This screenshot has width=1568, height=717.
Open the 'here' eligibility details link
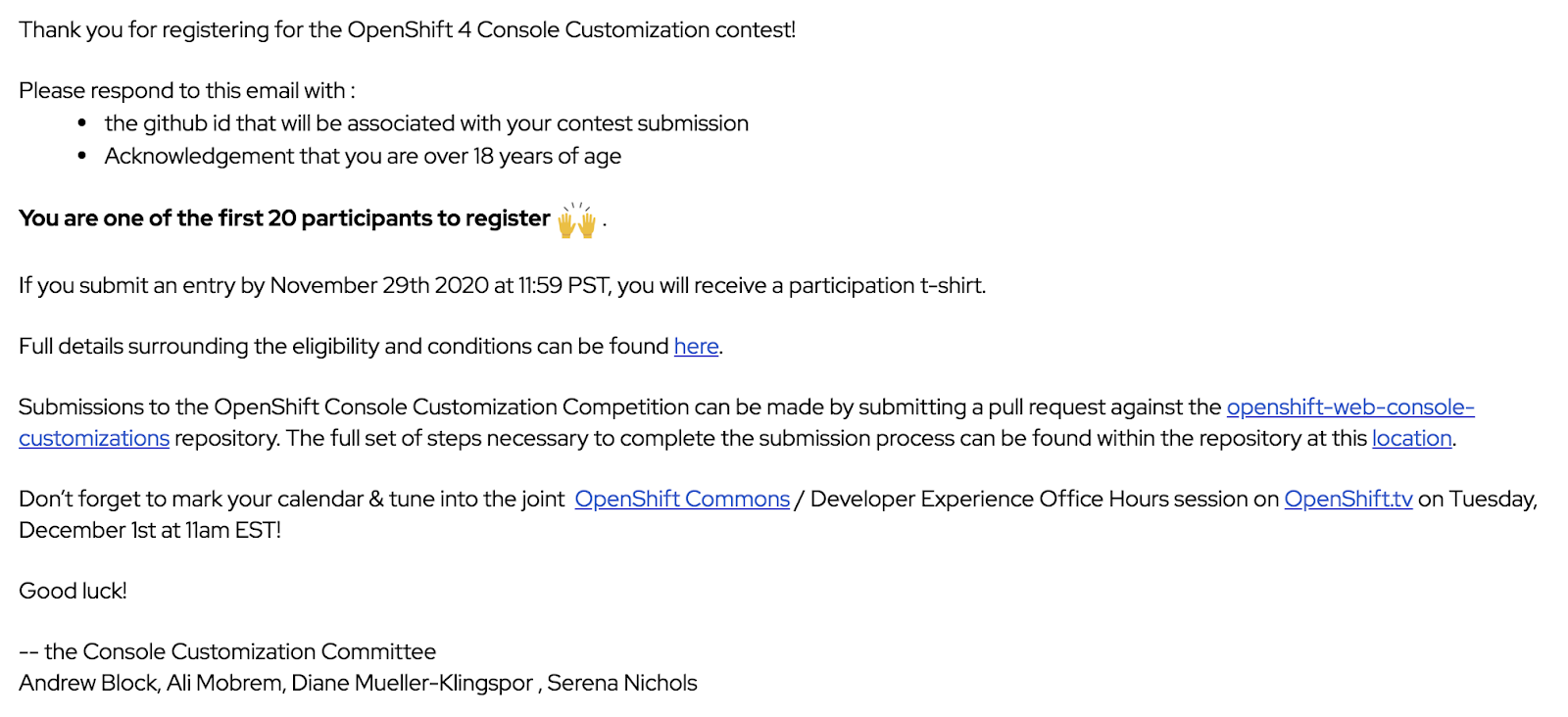[696, 347]
